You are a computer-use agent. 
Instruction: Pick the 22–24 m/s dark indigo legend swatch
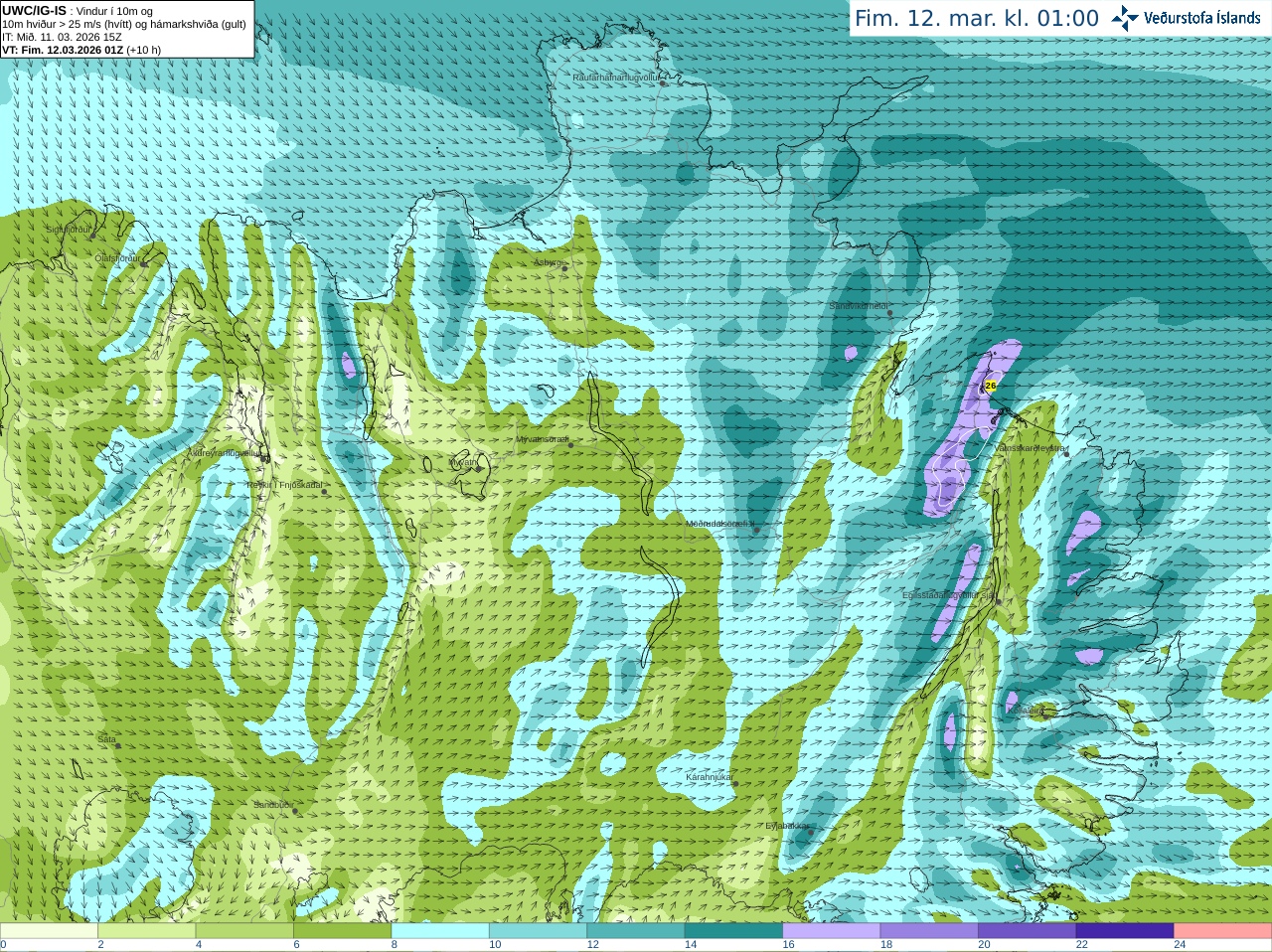click(x=1125, y=931)
